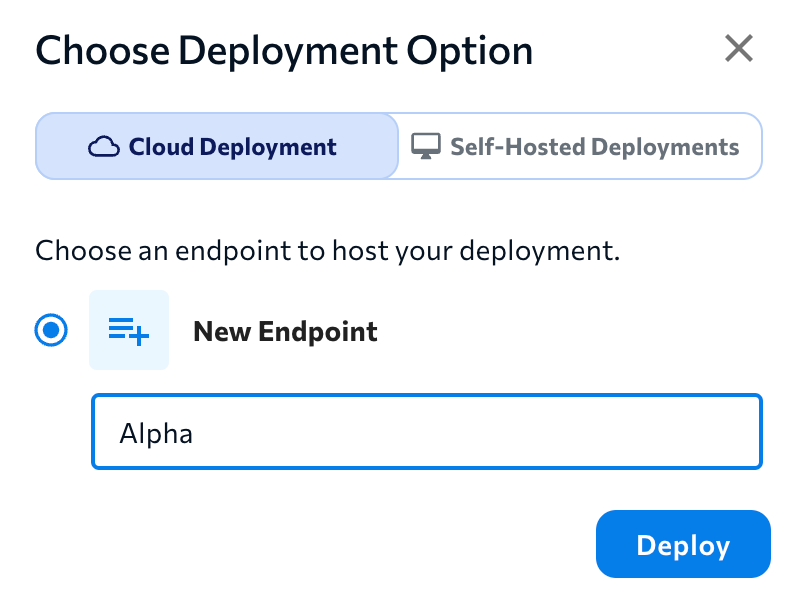Click the 'Cloud Deployment' tab label text

pos(233,148)
